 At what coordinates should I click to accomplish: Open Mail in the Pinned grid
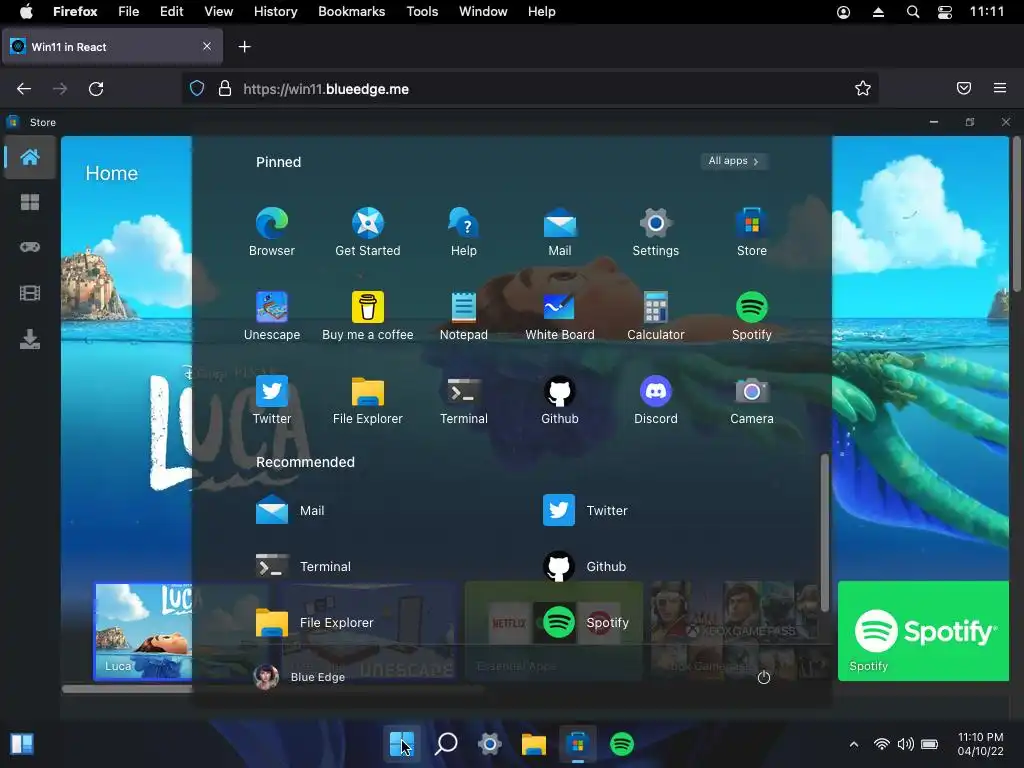(x=560, y=232)
